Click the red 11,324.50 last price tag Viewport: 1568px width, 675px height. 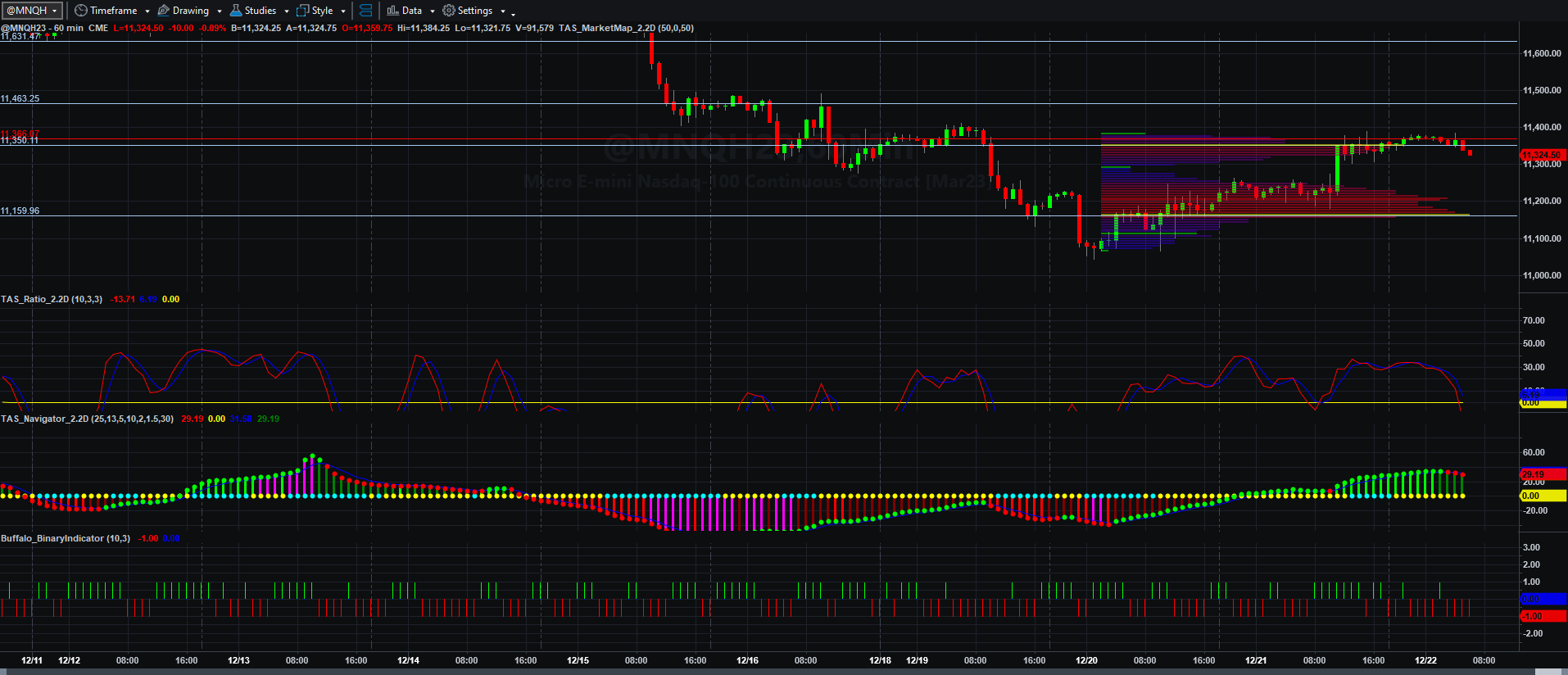[x=1542, y=154]
